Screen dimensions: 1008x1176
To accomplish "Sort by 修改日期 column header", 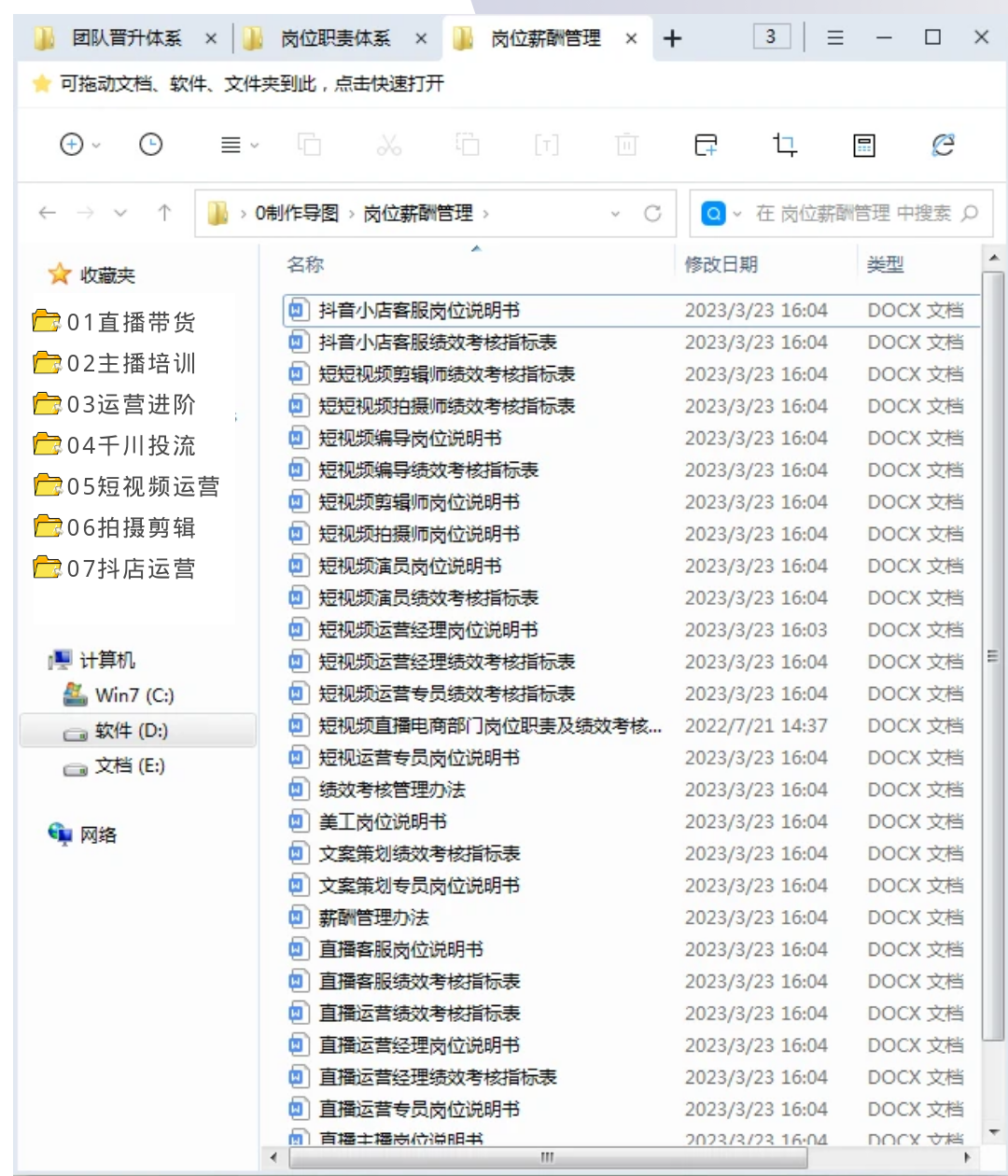I will 721,264.
